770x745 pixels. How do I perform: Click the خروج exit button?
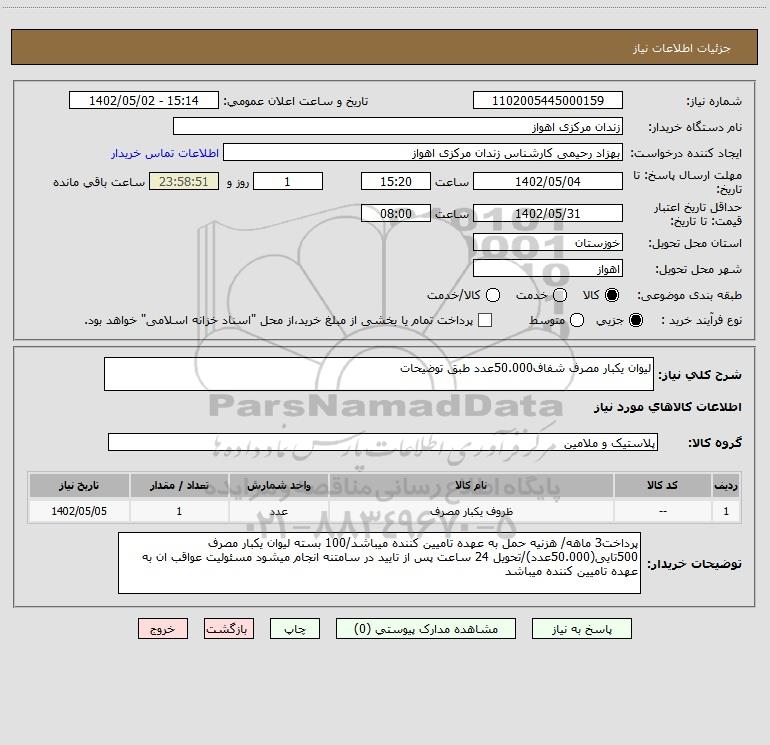point(163,629)
